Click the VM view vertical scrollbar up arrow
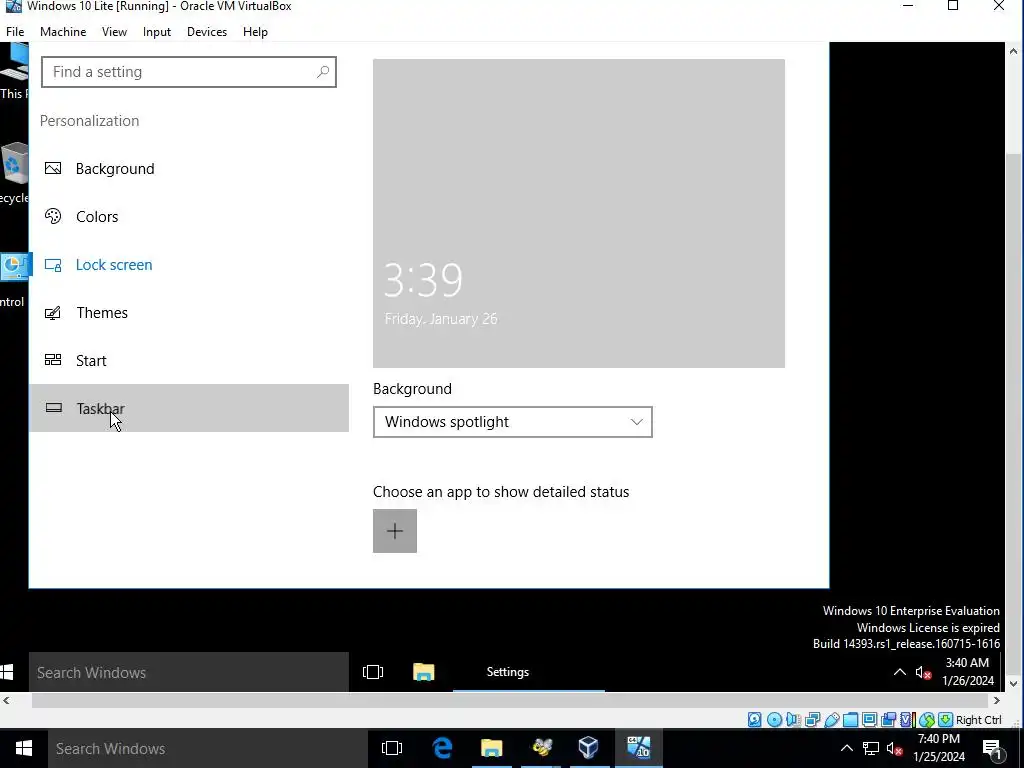Screen dimensions: 1024x768 (x=1014, y=51)
